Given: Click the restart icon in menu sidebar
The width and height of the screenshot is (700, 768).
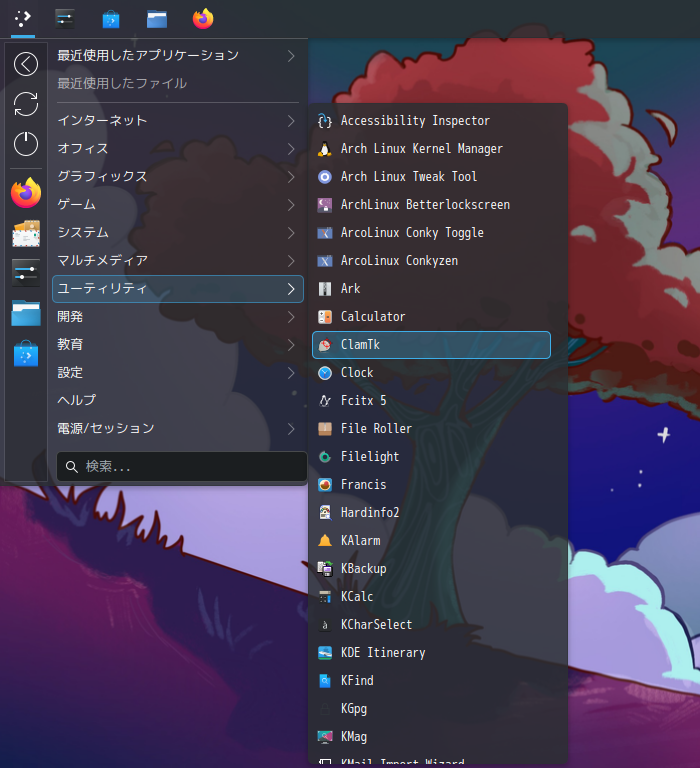Looking at the screenshot, I should click(x=26, y=104).
